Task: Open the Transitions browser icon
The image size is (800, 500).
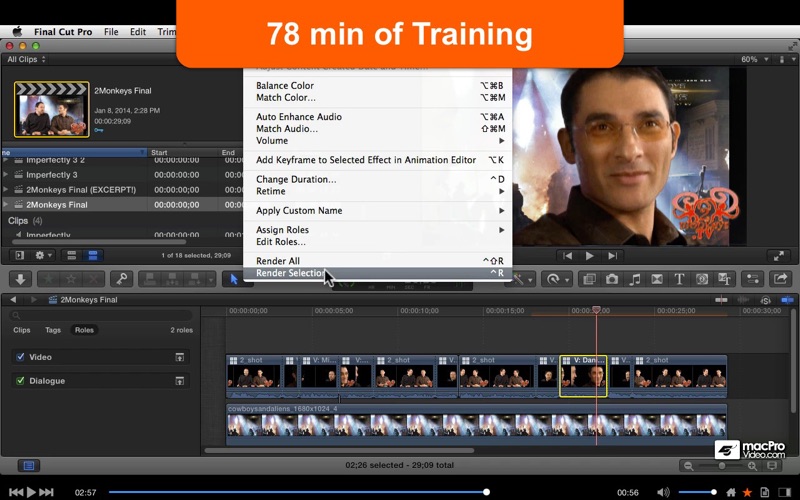Action: 657,279
